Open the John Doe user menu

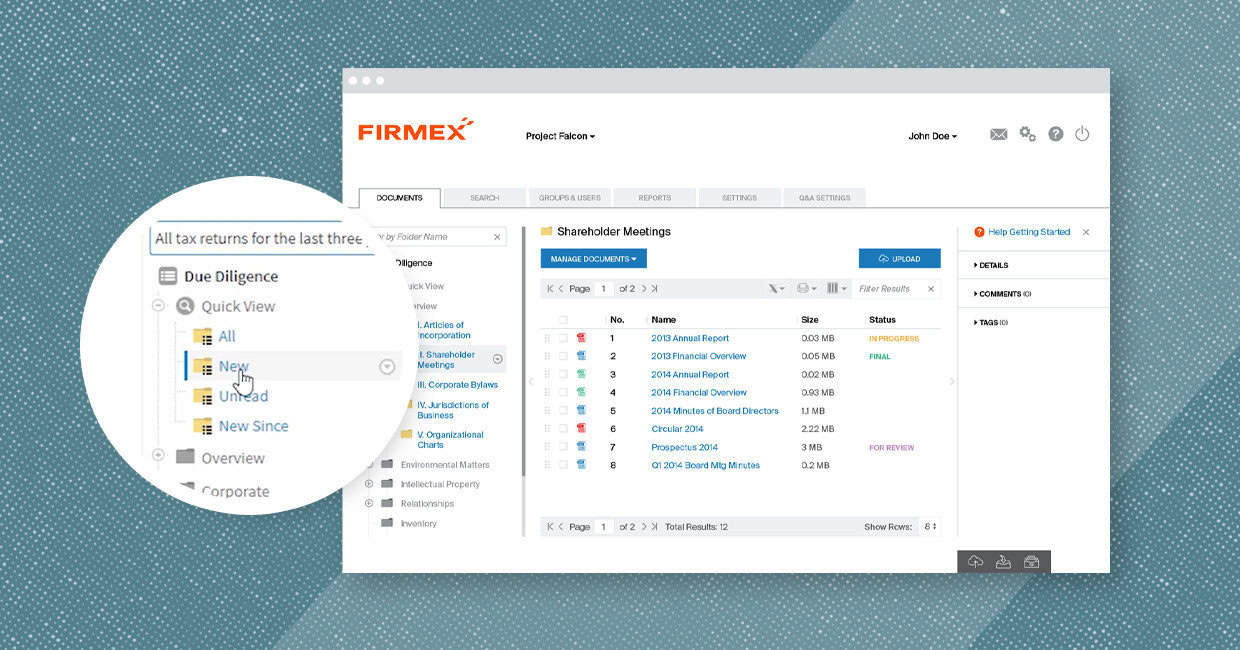pyautogui.click(x=932, y=136)
